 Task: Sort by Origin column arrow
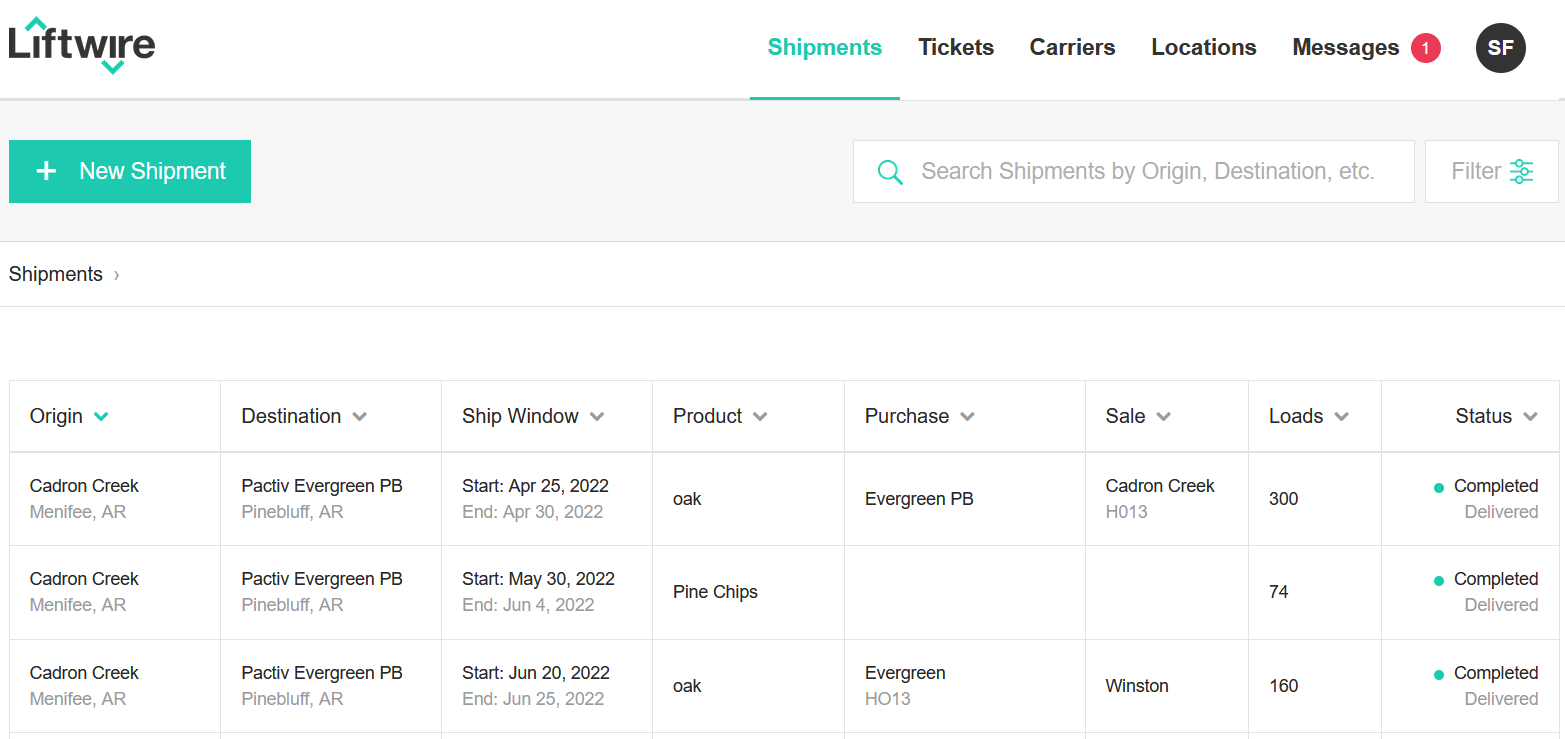point(100,417)
